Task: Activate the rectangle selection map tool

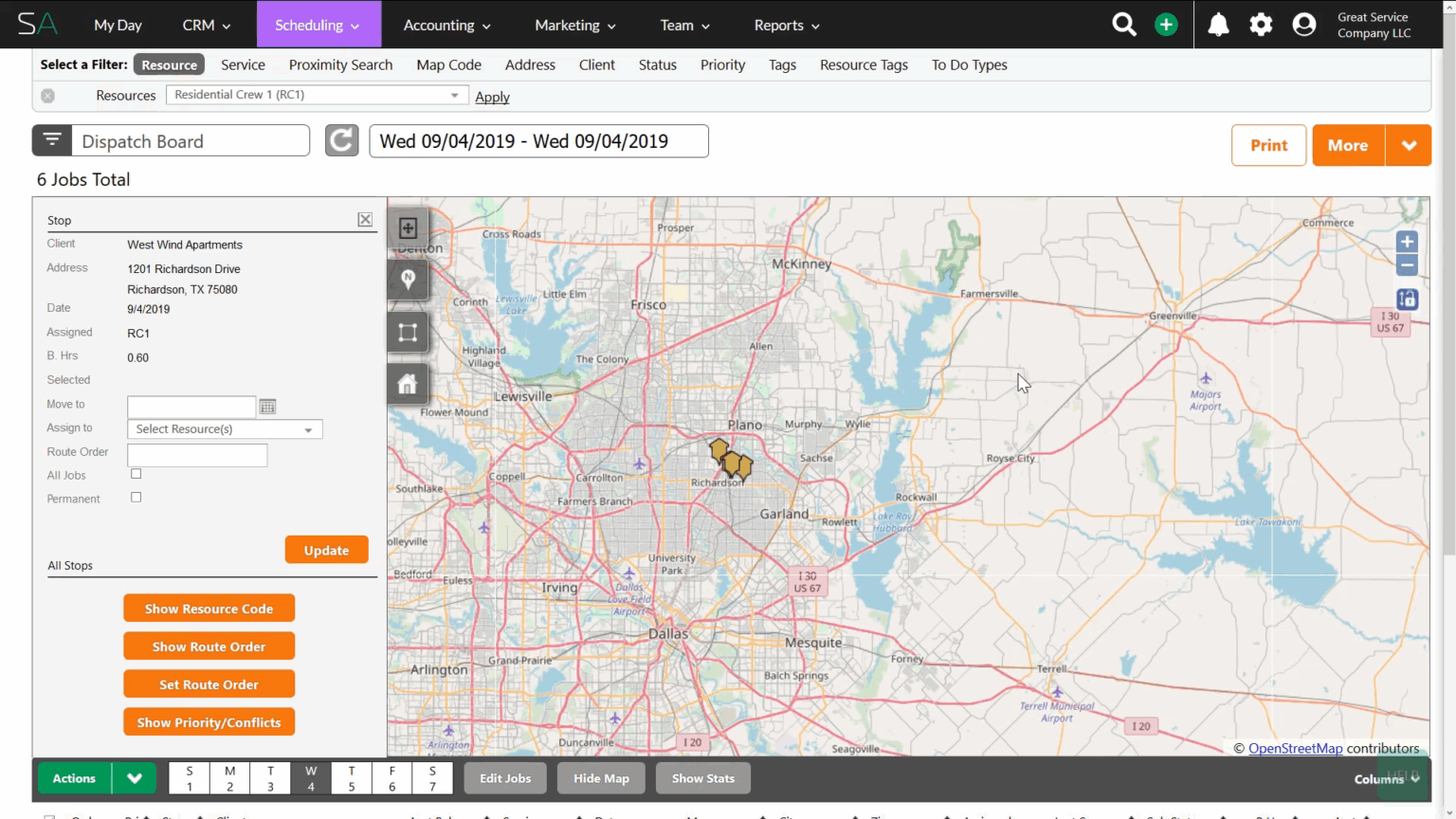Action: (408, 332)
